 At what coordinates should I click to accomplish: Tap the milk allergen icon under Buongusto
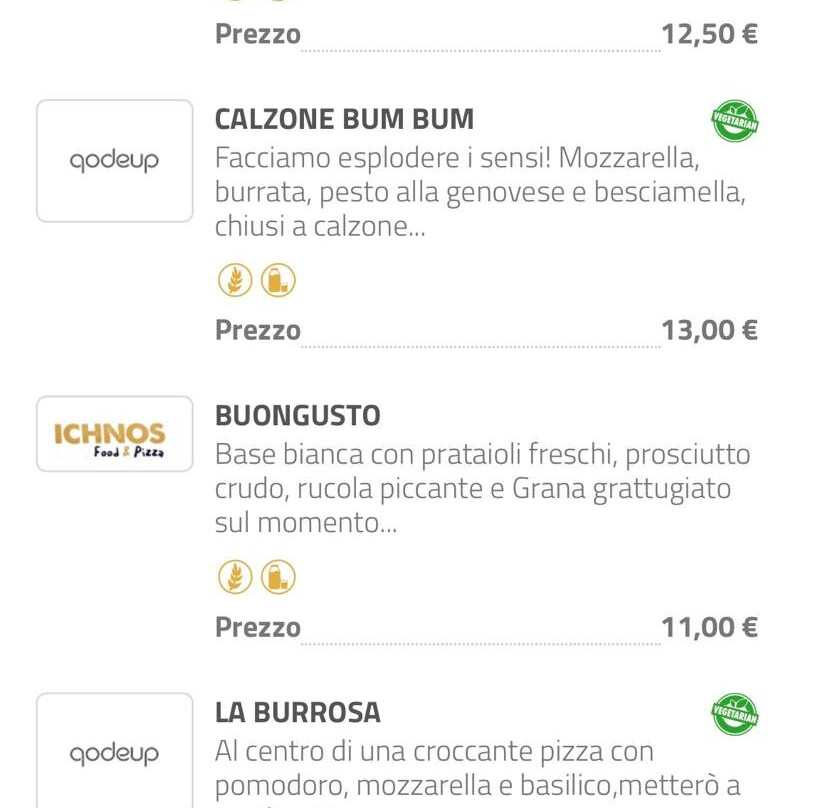(x=279, y=577)
